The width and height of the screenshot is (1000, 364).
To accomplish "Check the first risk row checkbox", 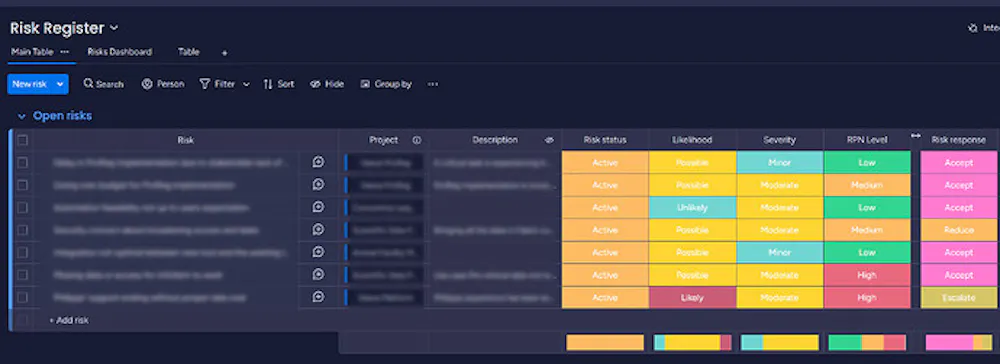I will (22, 163).
